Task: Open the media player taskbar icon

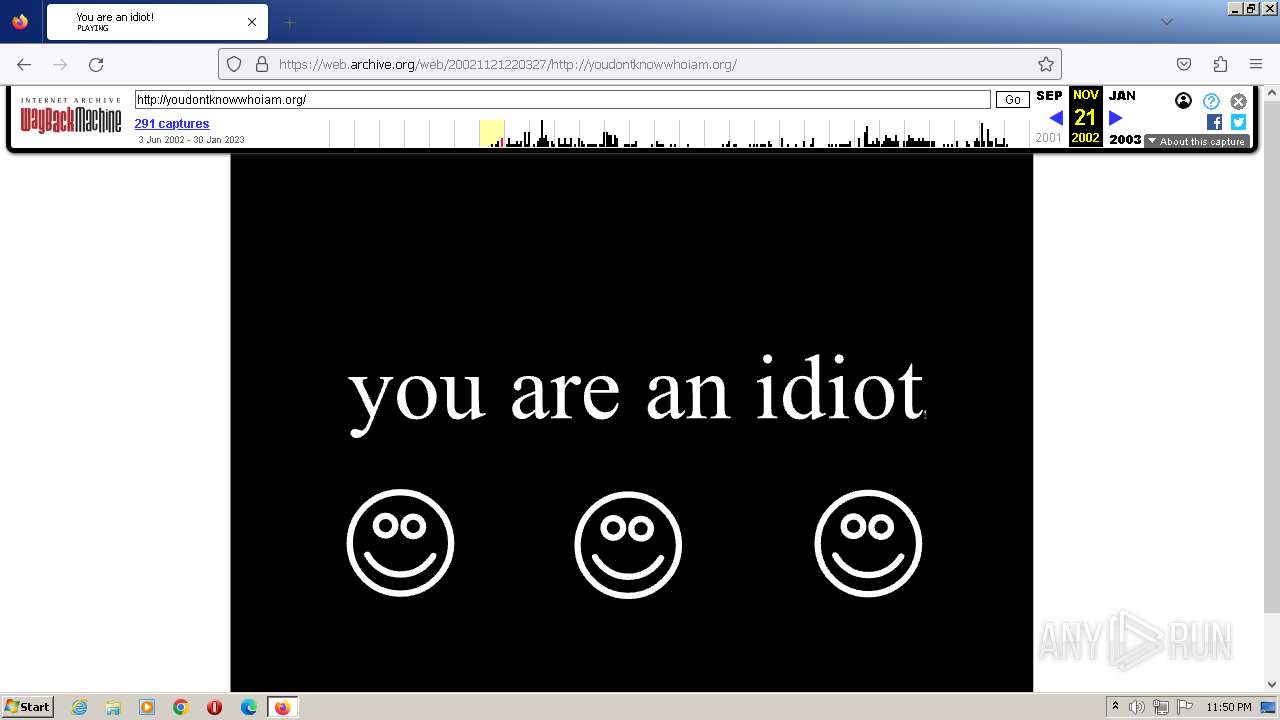Action: pos(147,707)
